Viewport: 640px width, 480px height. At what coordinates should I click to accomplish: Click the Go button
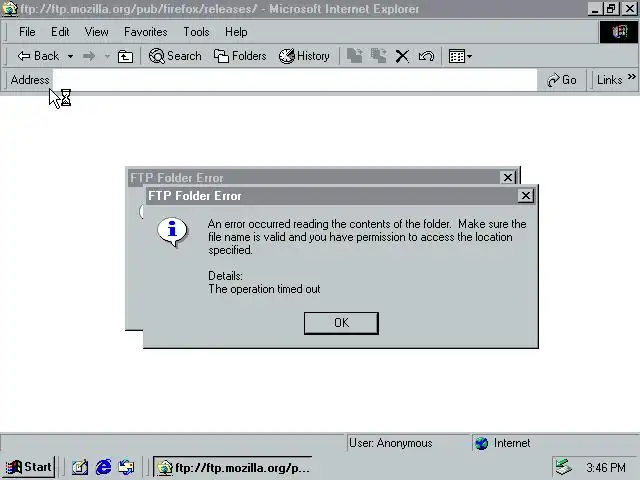click(x=562, y=80)
